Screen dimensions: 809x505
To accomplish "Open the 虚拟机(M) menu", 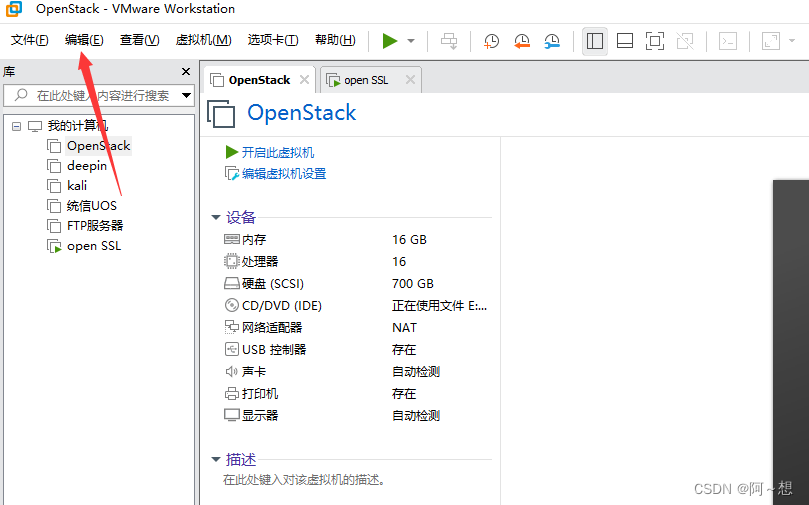I will 203,40.
